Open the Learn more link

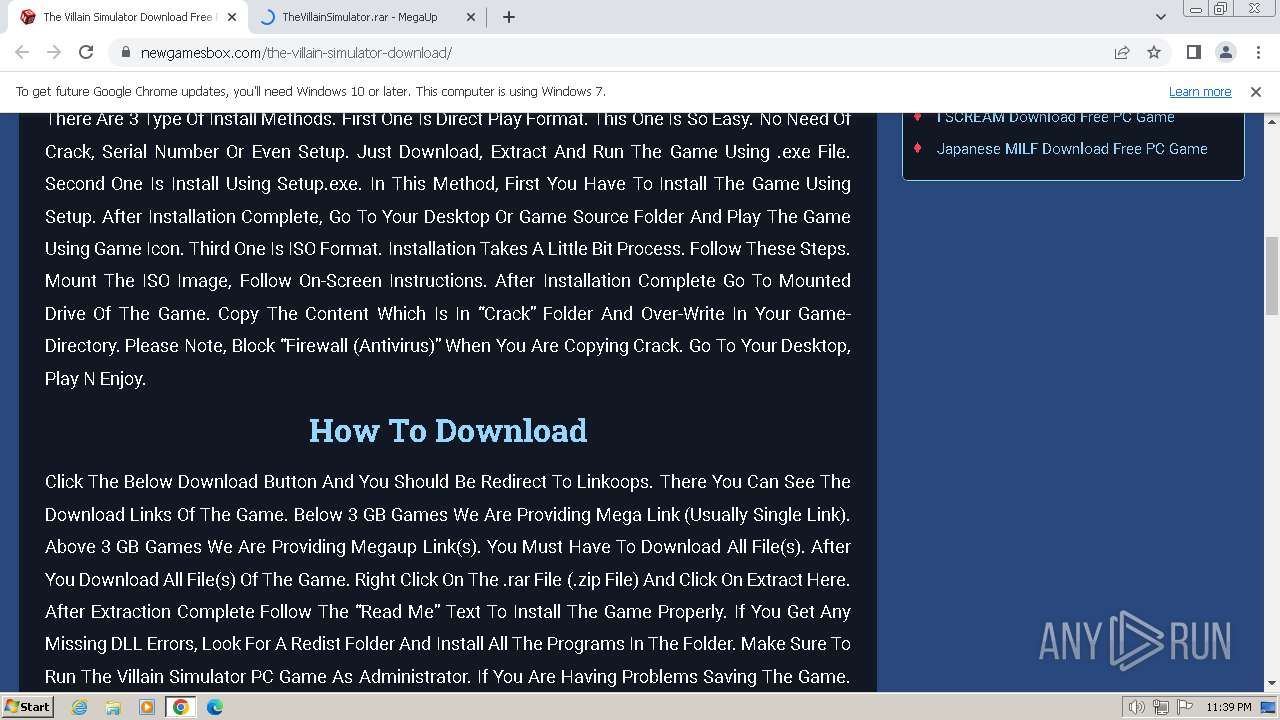click(x=1200, y=91)
